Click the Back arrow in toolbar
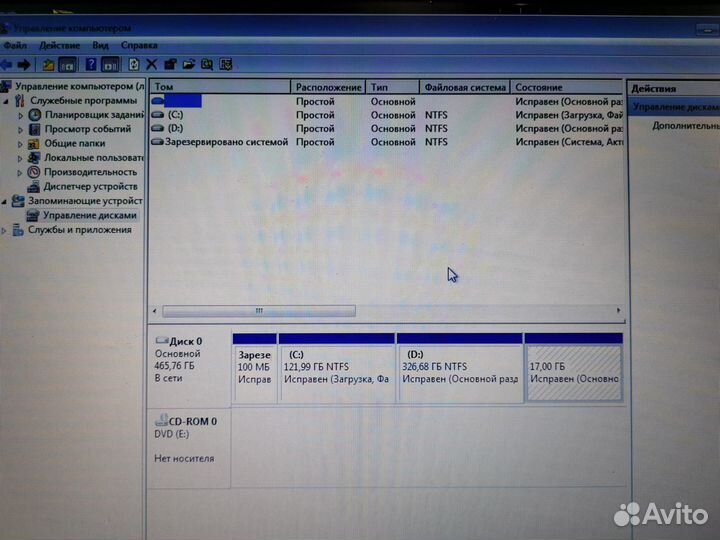The height and width of the screenshot is (540, 720). tap(6, 65)
